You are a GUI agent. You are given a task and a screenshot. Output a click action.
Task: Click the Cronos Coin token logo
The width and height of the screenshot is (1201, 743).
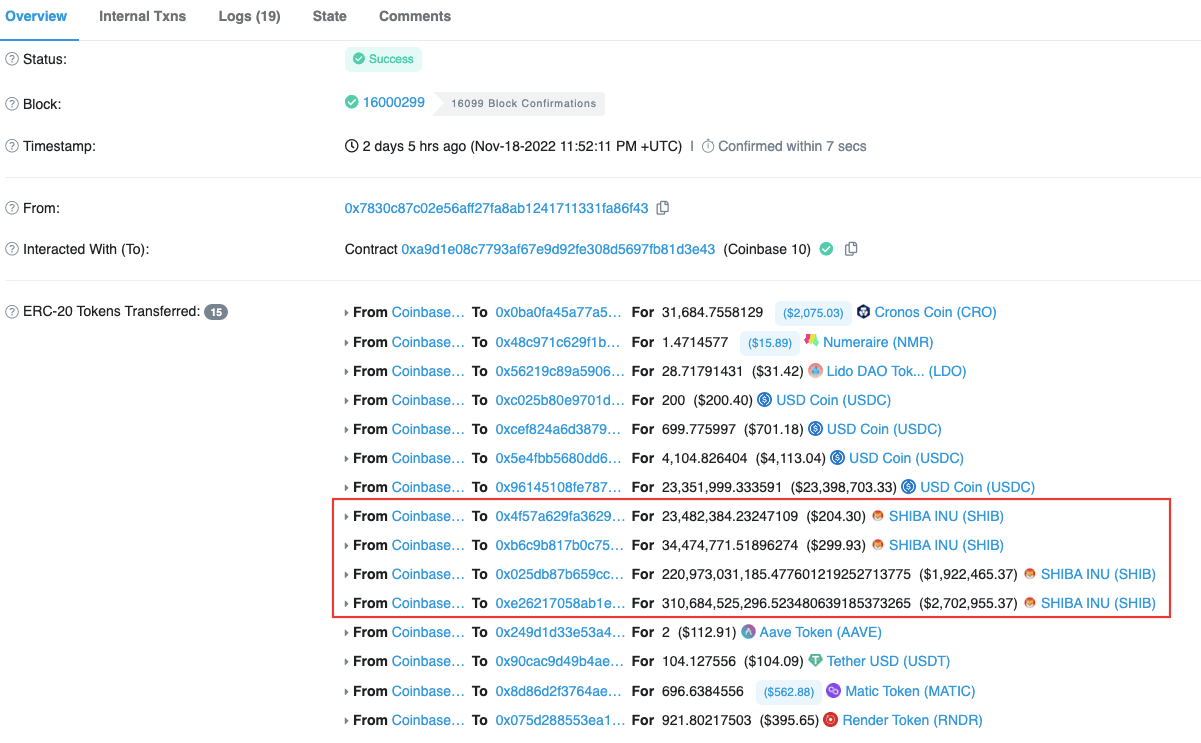tap(864, 312)
